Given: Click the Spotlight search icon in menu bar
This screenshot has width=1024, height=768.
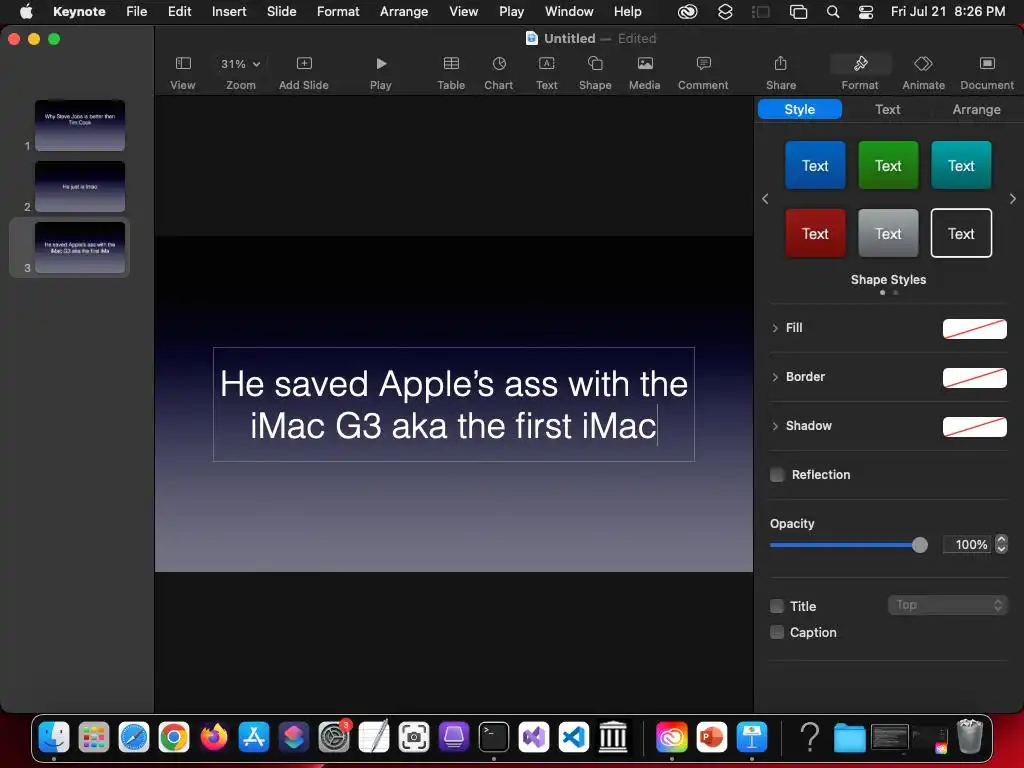Looking at the screenshot, I should tap(833, 12).
